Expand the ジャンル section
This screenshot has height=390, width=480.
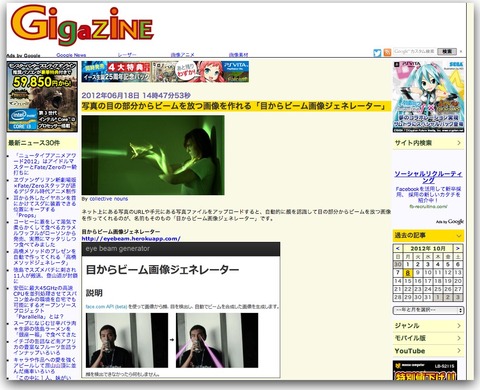[x=428, y=326]
